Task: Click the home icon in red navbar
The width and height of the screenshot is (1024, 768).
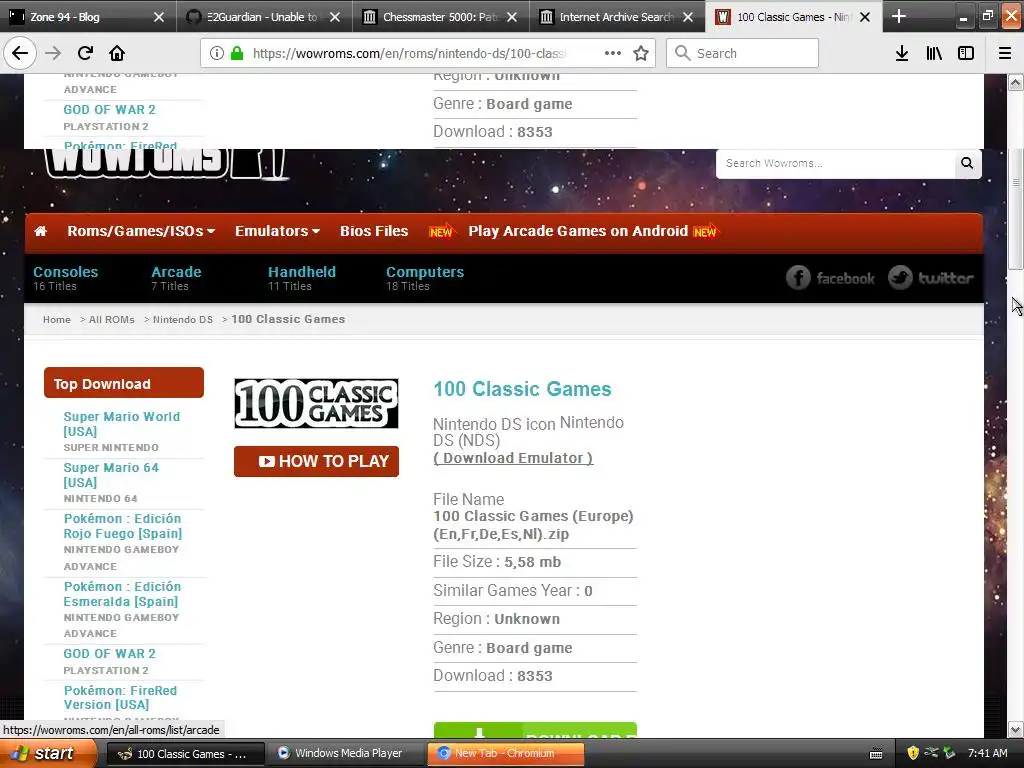Action: click(x=40, y=231)
